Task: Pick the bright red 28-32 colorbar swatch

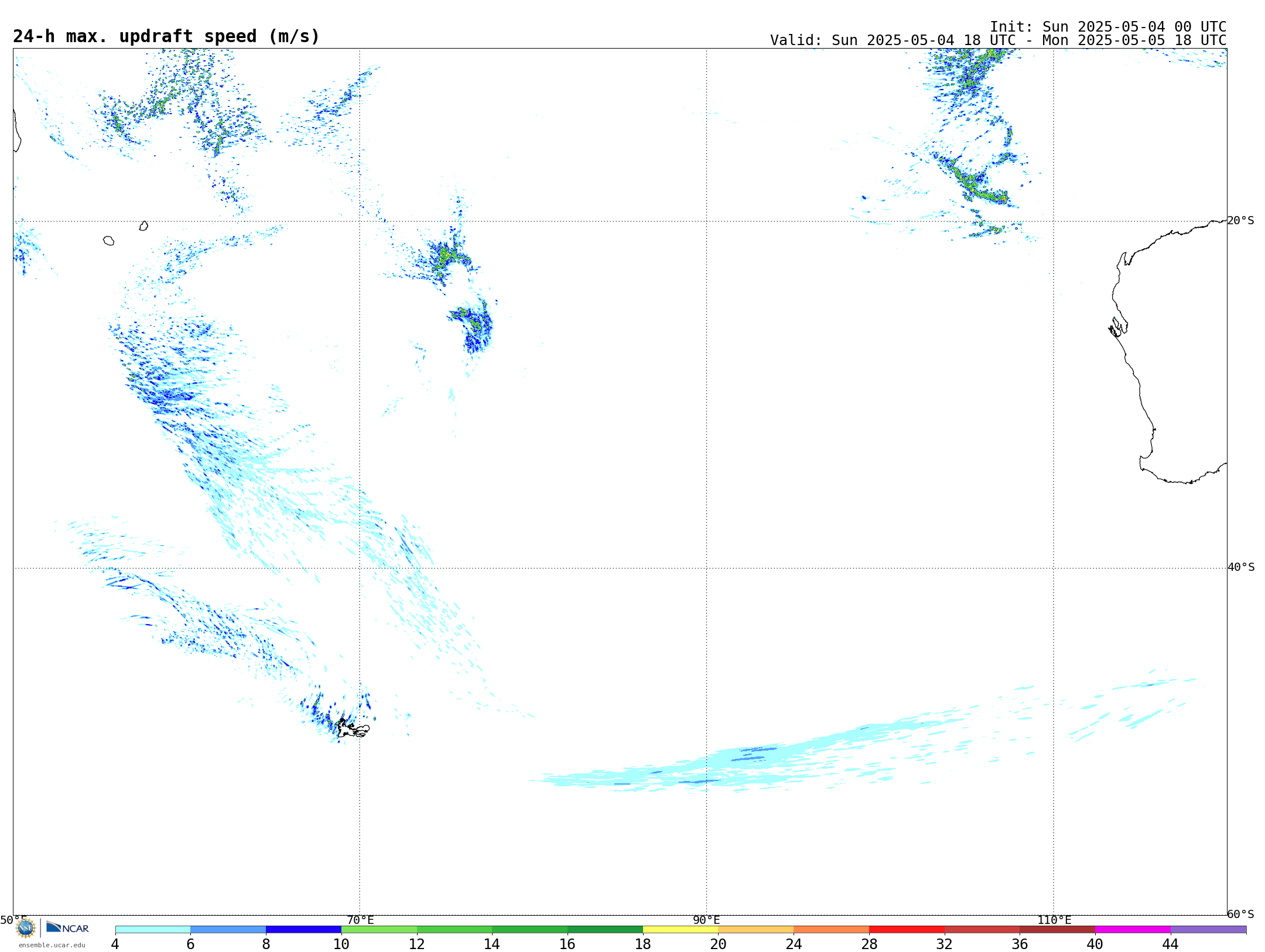Action: (907, 929)
